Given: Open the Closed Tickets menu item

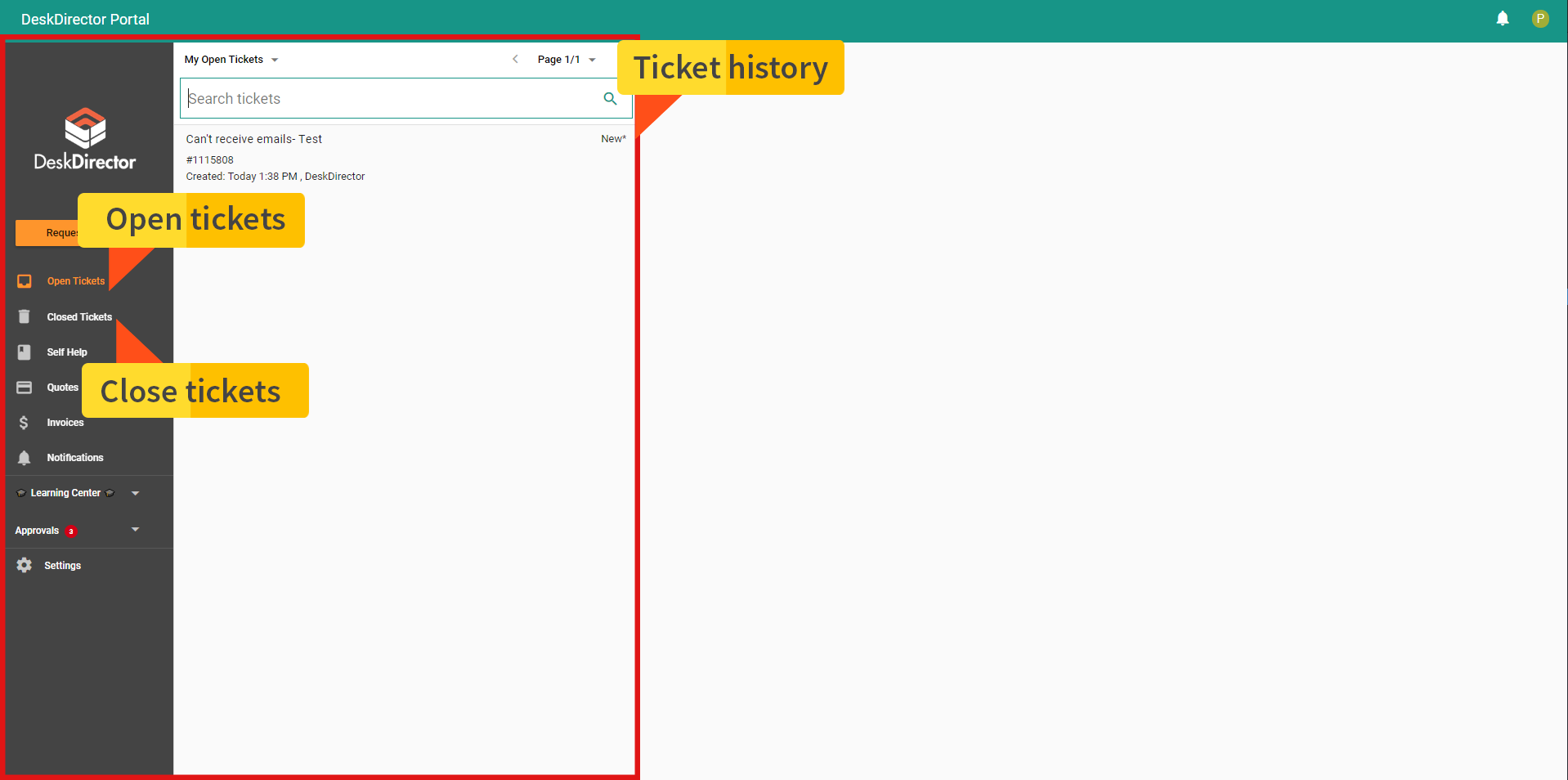Looking at the screenshot, I should 79,317.
